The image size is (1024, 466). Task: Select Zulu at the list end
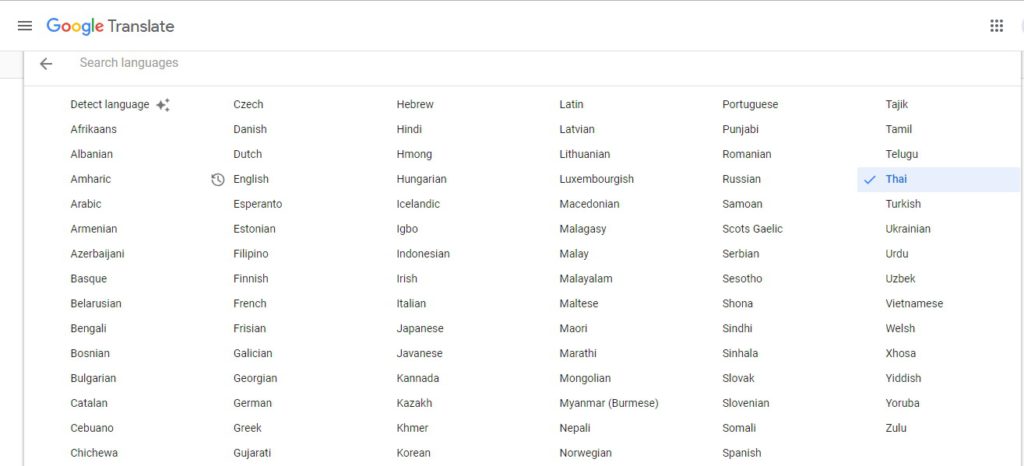[x=896, y=428]
